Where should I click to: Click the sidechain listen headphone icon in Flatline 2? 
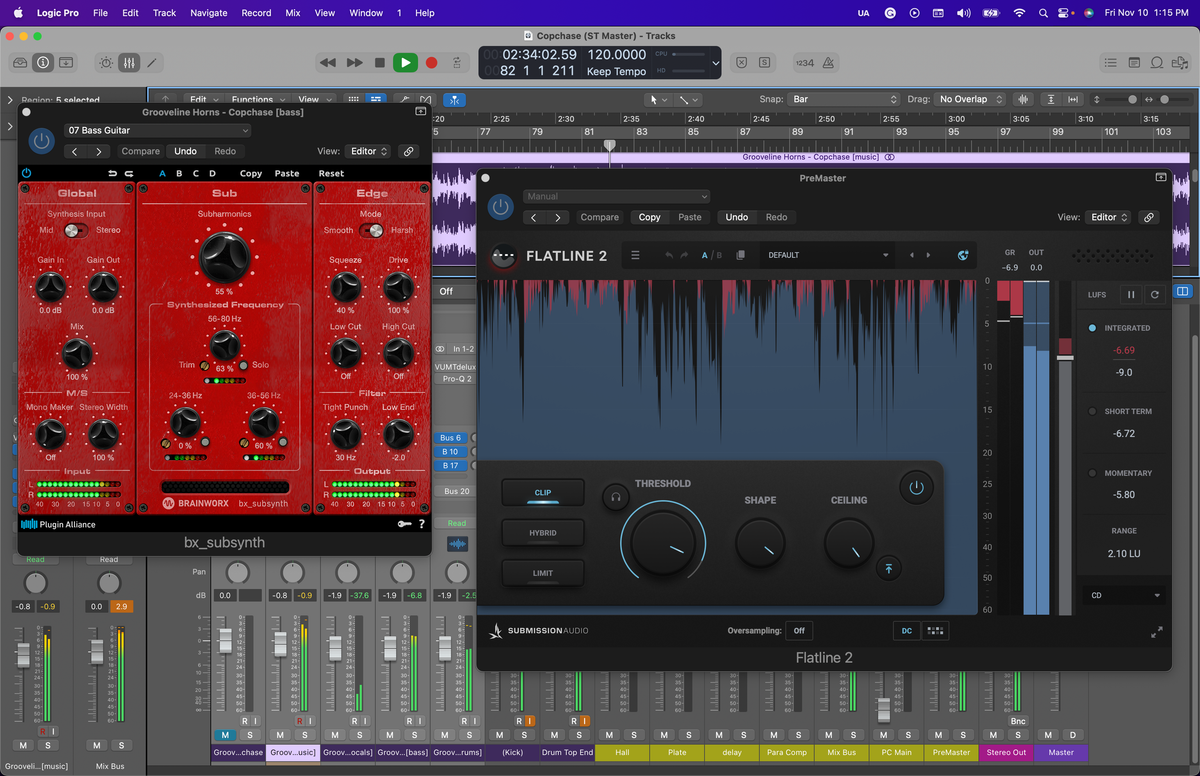[x=615, y=496]
